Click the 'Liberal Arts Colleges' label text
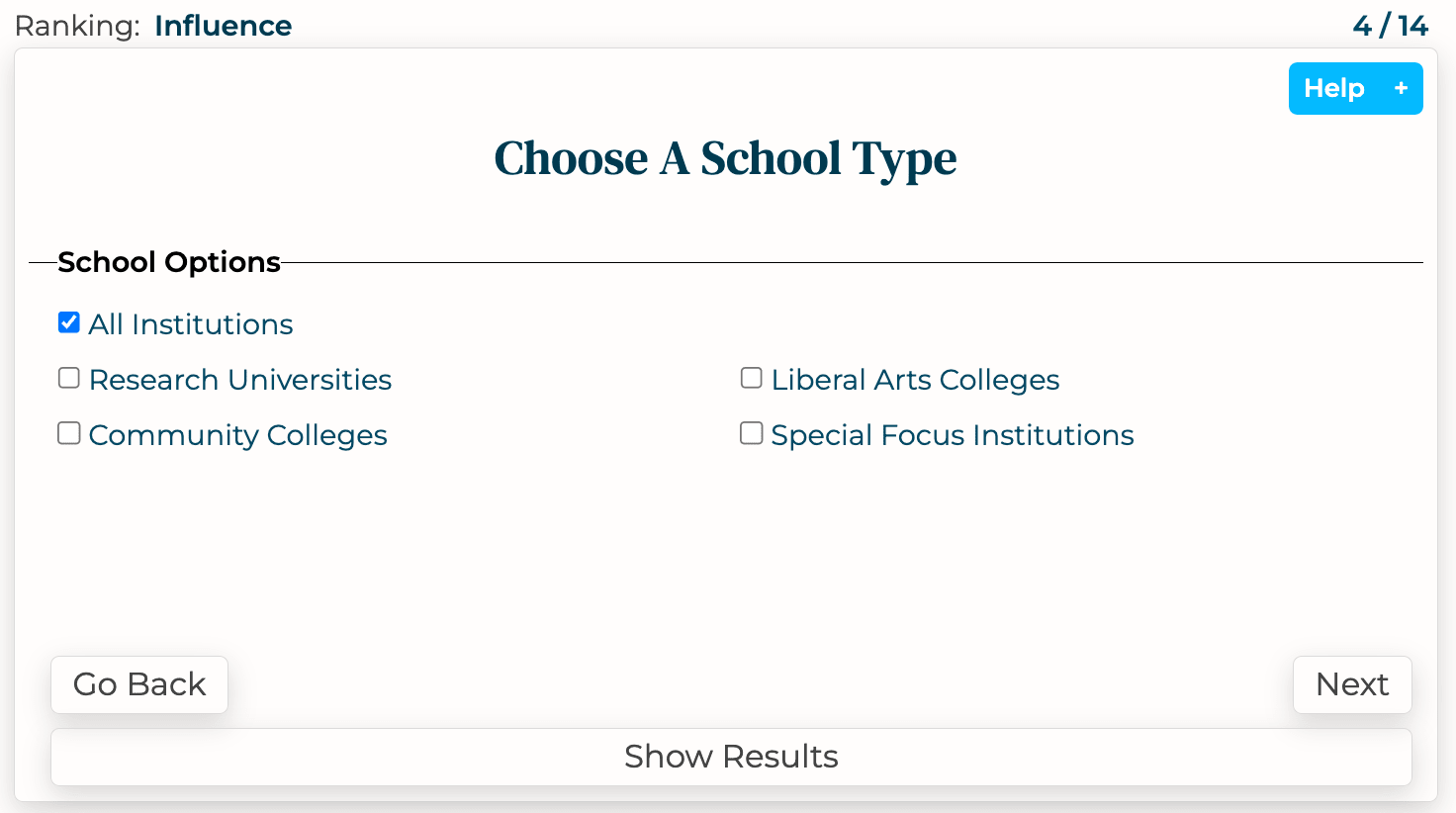Screen dimensions: 1456x813 click(x=915, y=379)
